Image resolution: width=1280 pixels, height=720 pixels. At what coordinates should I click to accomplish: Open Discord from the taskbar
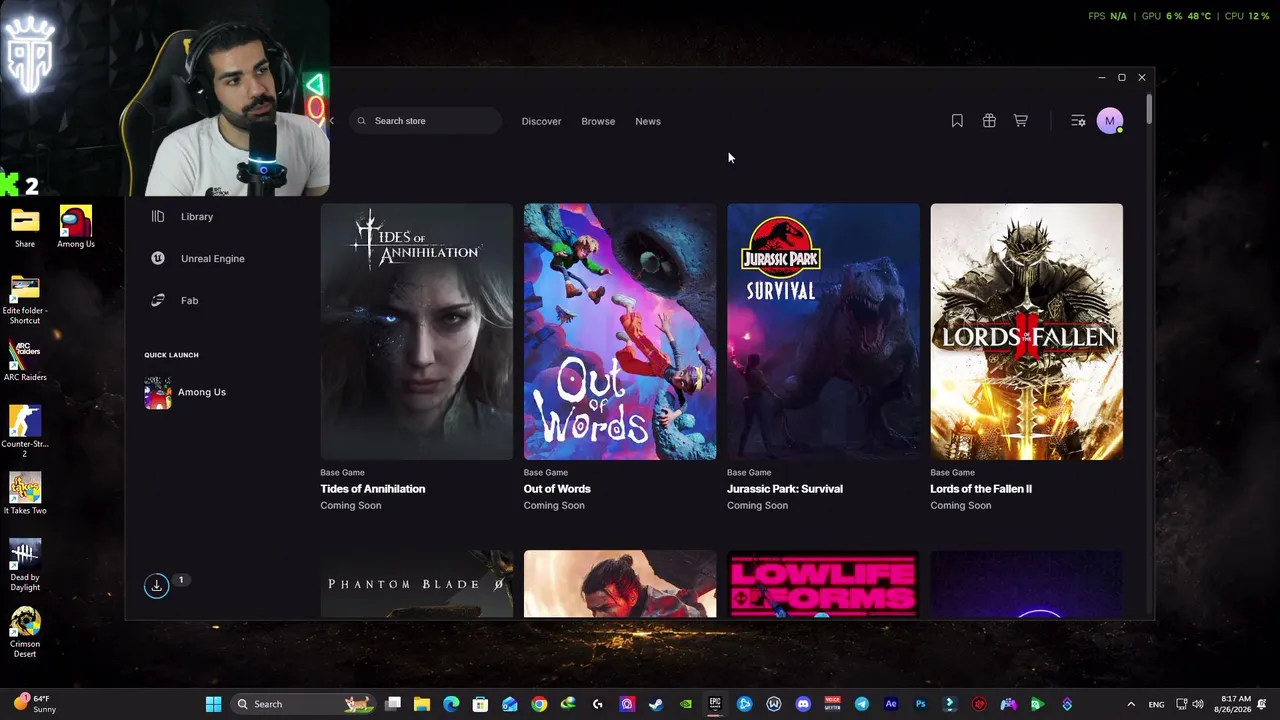click(x=803, y=704)
